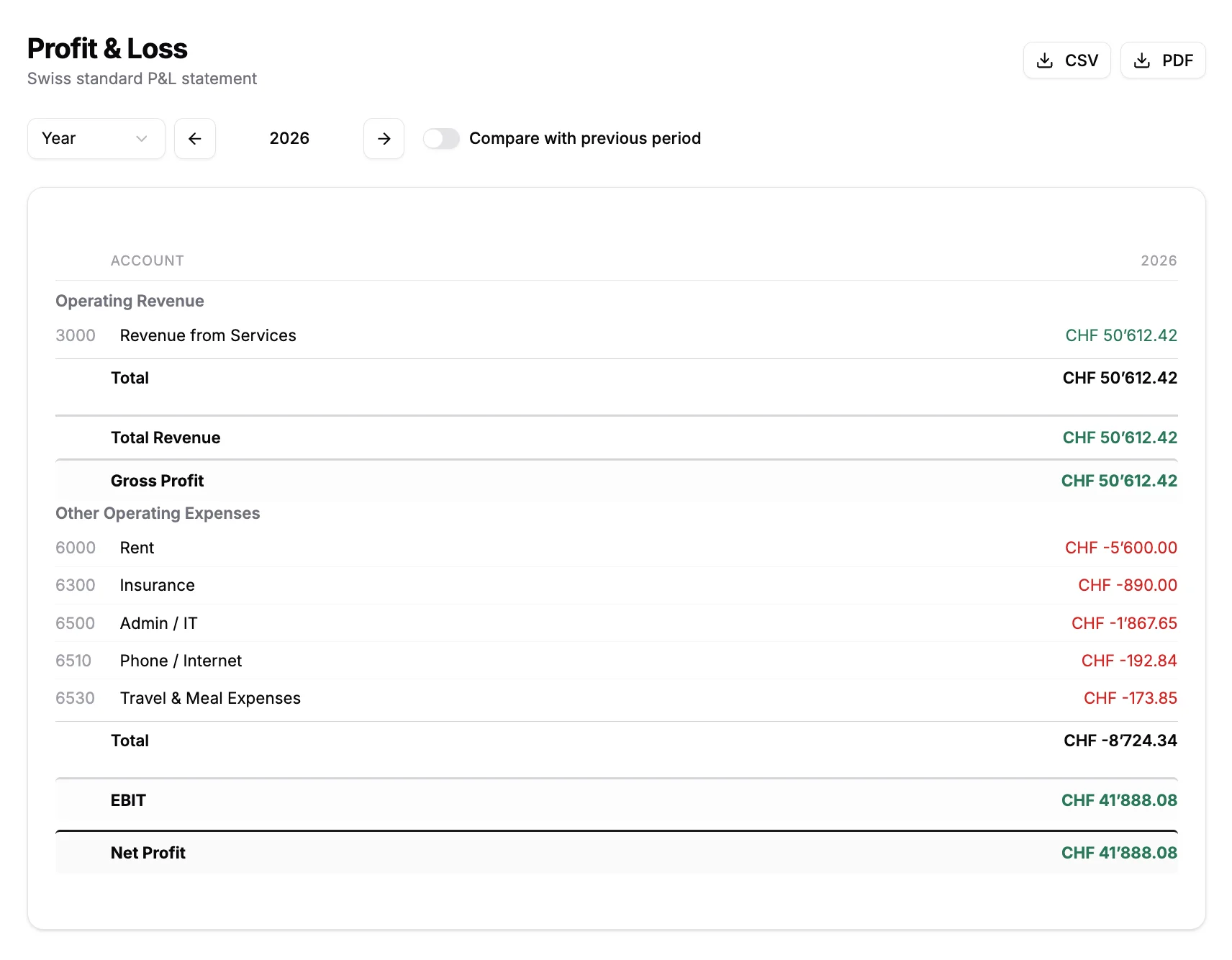Go to previous year with left arrow

pyautogui.click(x=194, y=138)
